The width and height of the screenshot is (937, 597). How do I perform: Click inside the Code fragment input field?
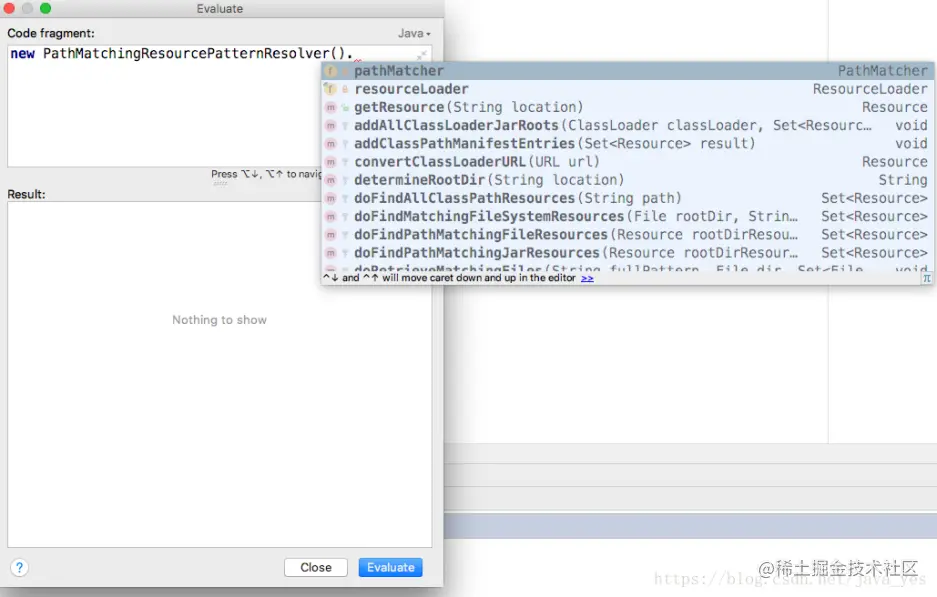(x=219, y=106)
